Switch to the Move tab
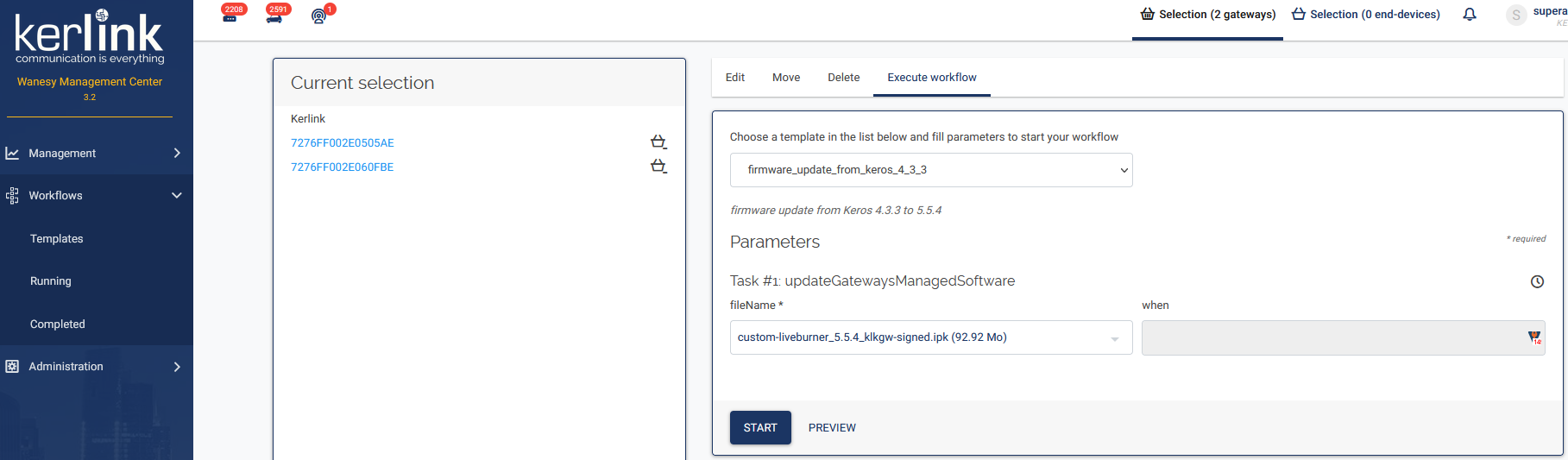Viewport: 1568px width, 460px height. pos(786,78)
